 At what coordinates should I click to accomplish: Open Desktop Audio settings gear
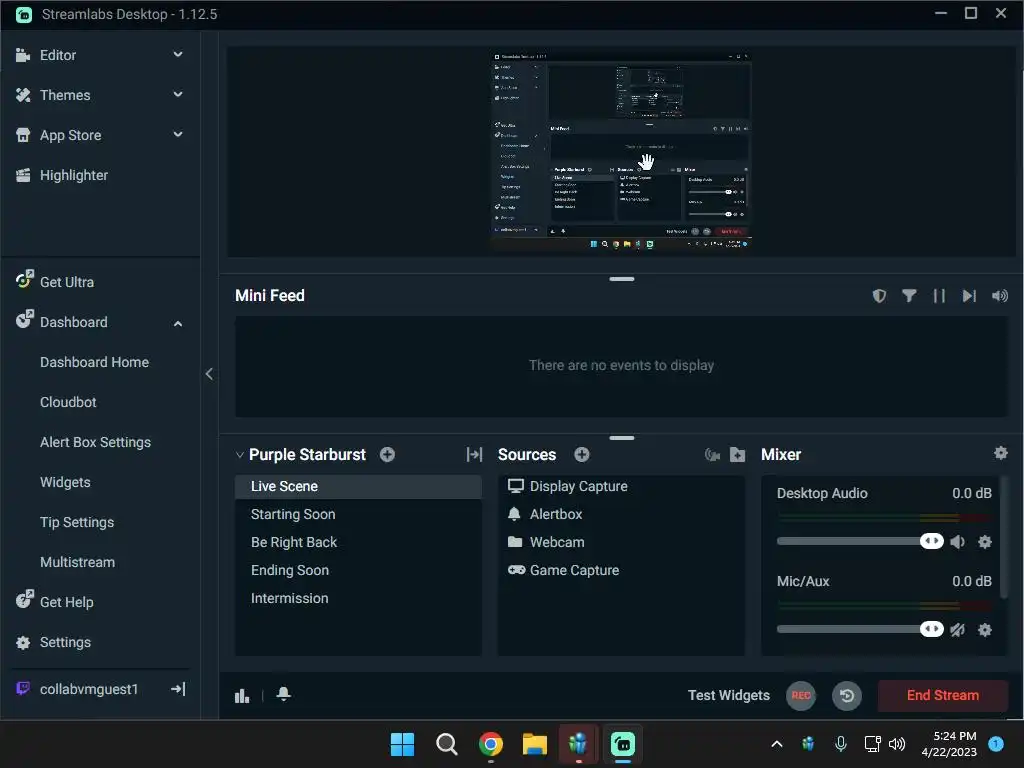pyautogui.click(x=985, y=541)
